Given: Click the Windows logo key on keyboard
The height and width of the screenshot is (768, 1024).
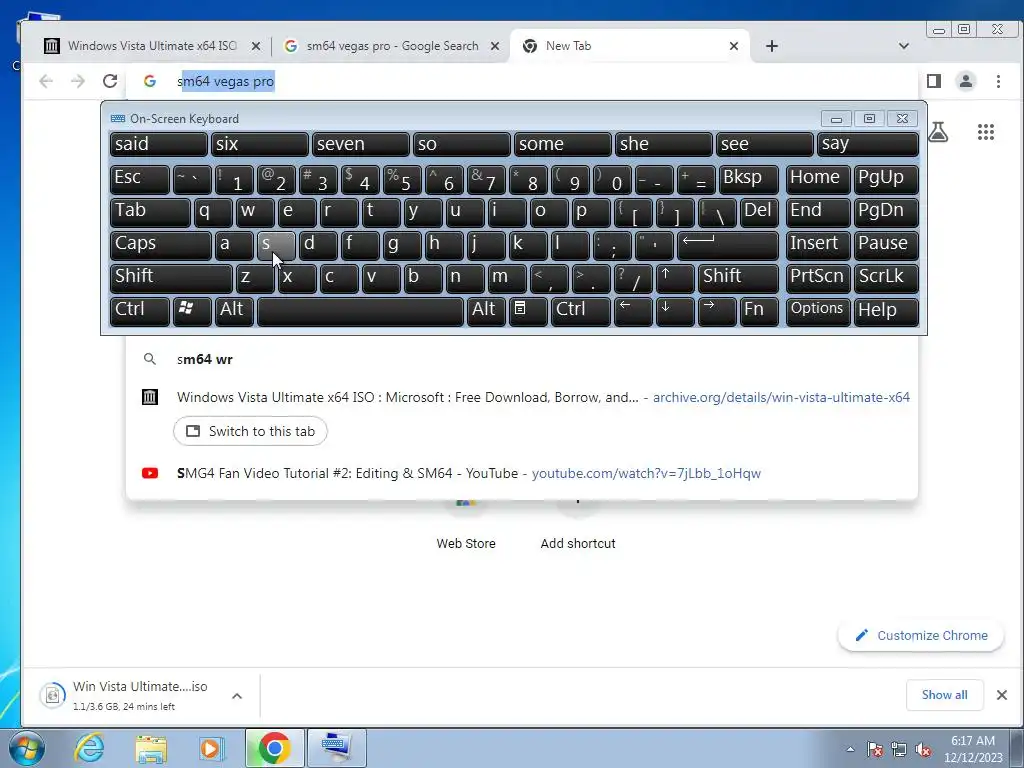Looking at the screenshot, I should tap(192, 311).
